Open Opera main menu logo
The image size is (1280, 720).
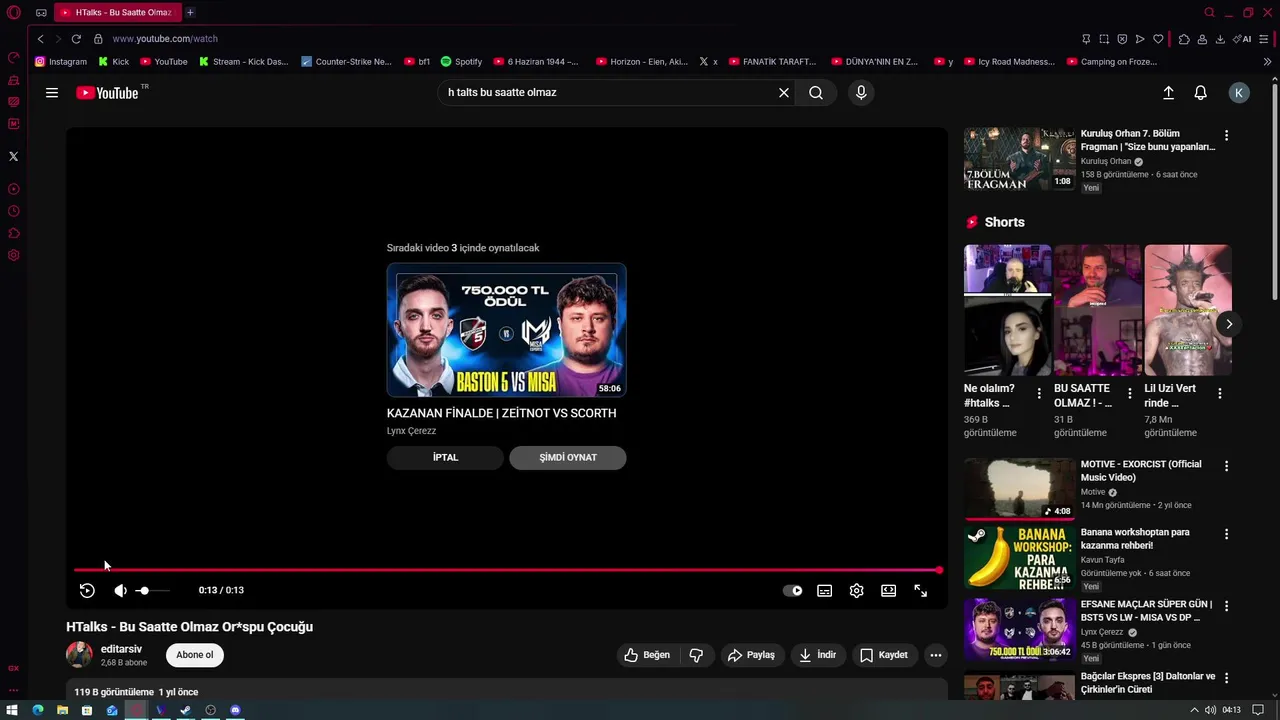13,13
